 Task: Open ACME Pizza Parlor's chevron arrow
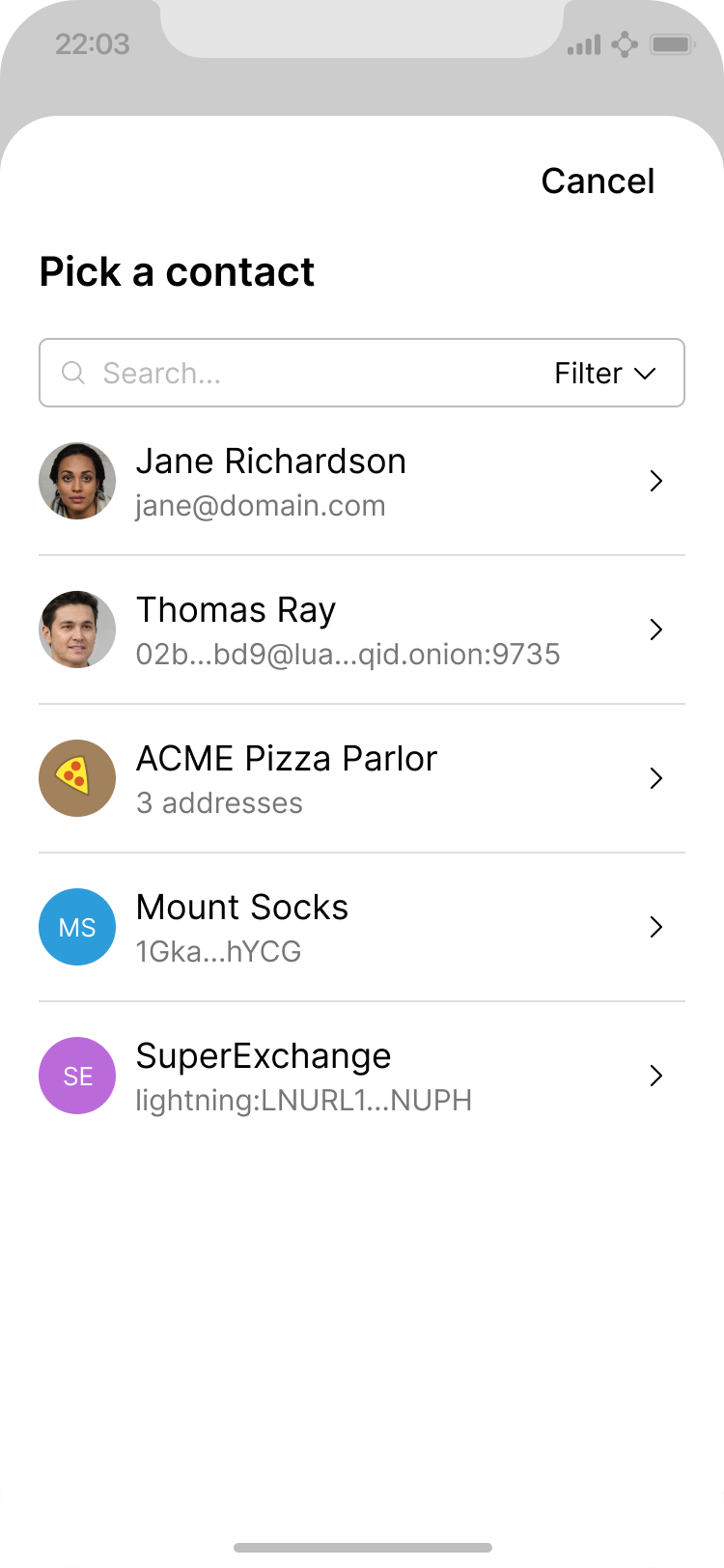pyautogui.click(x=656, y=778)
